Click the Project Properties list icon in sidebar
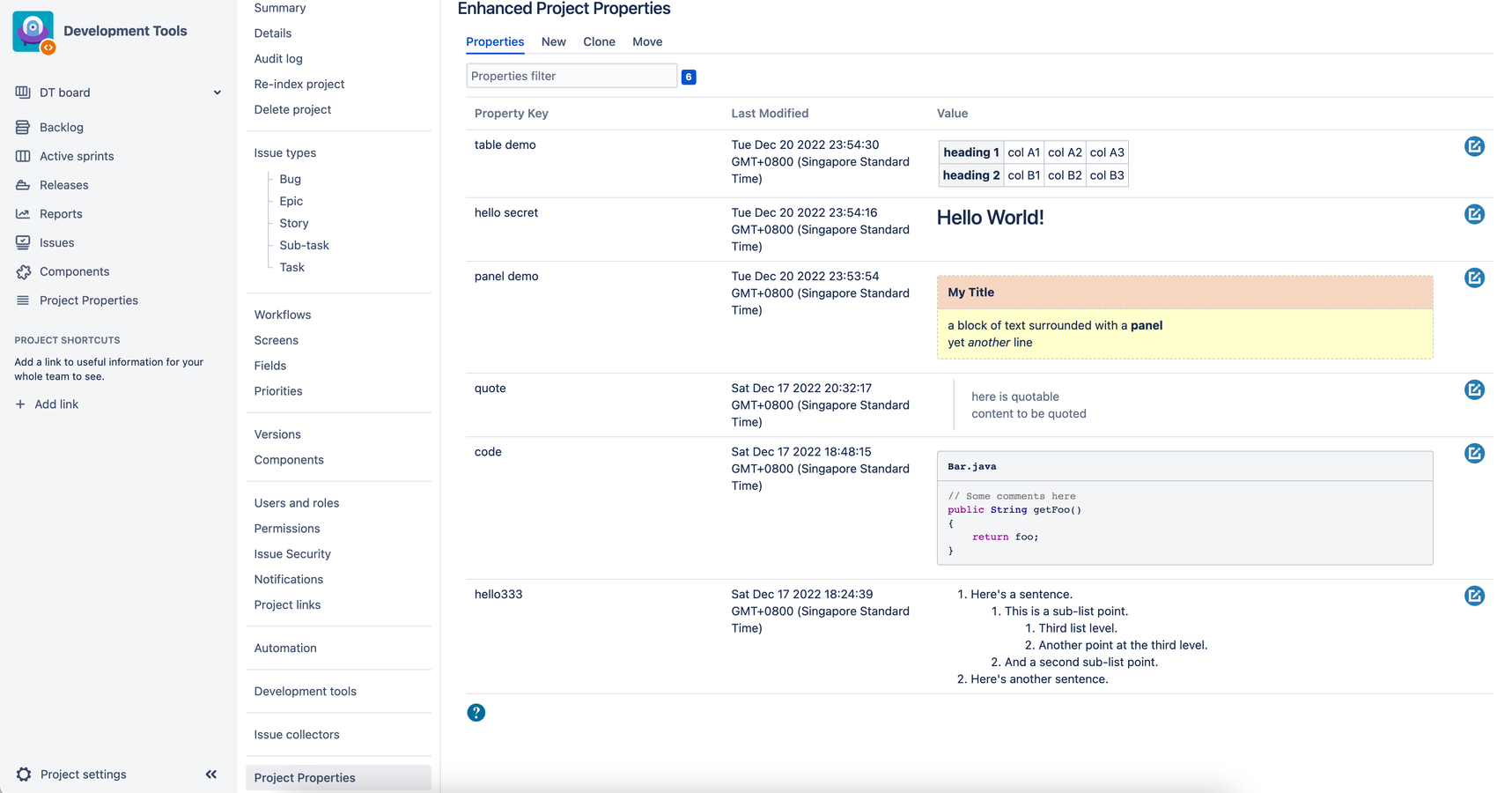 point(23,300)
